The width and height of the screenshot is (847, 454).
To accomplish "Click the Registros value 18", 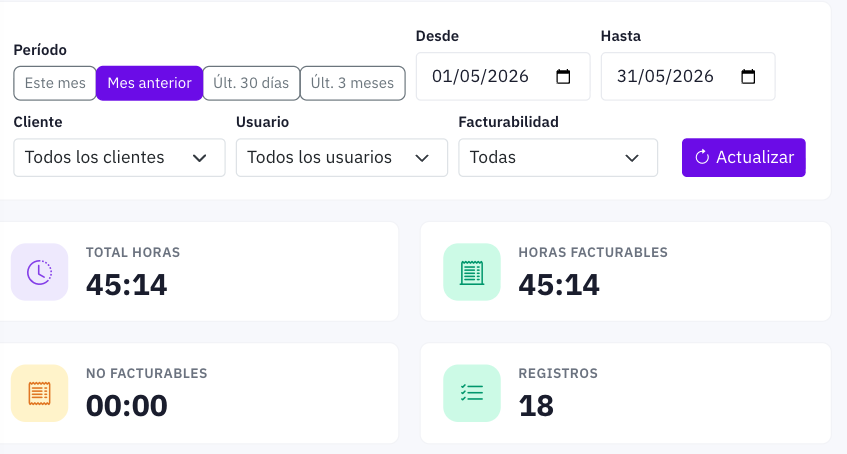I will click(536, 406).
